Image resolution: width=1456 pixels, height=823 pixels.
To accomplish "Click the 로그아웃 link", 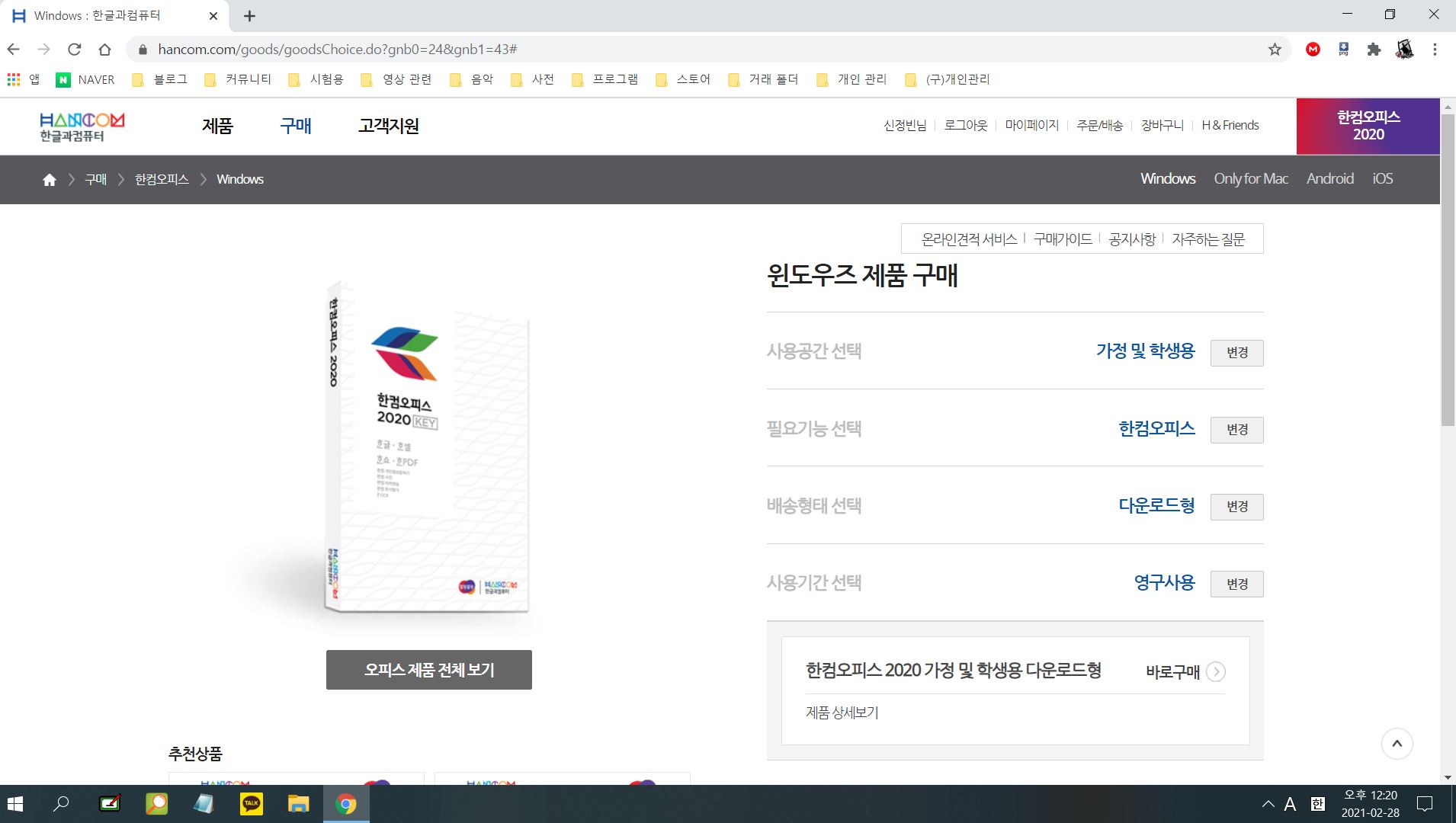I will (966, 126).
